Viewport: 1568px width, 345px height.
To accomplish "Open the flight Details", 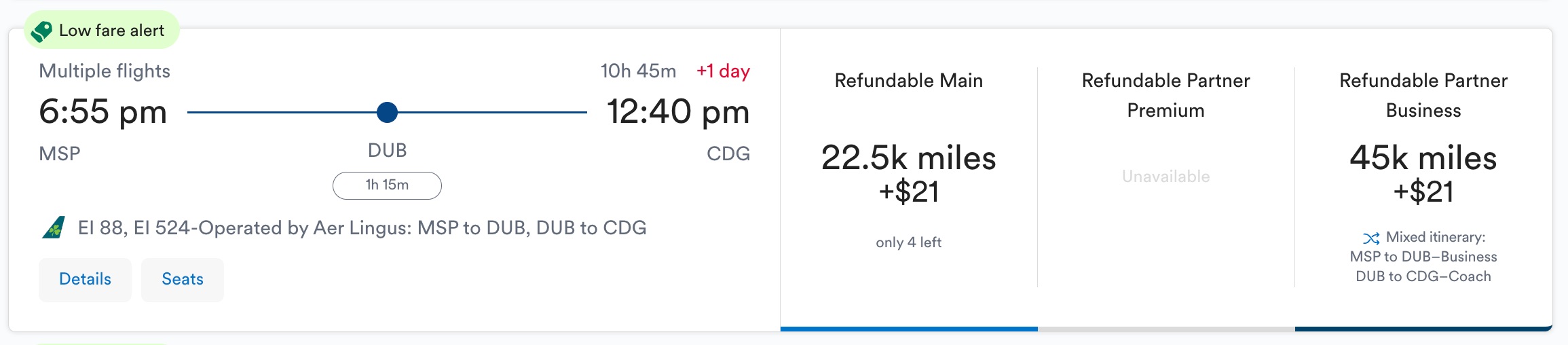I will point(85,279).
